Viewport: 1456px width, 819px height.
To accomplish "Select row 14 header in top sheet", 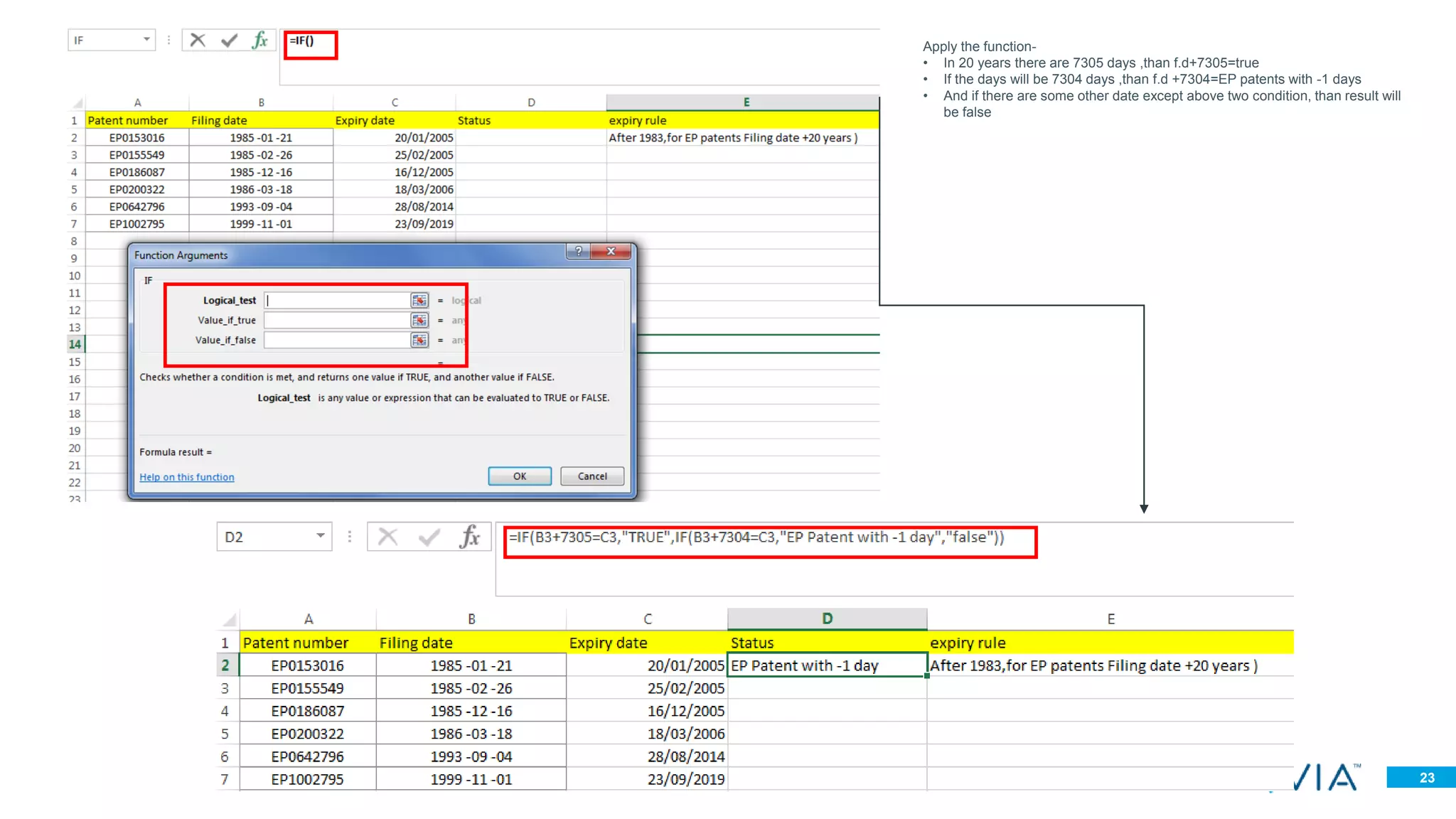I will tap(75, 344).
